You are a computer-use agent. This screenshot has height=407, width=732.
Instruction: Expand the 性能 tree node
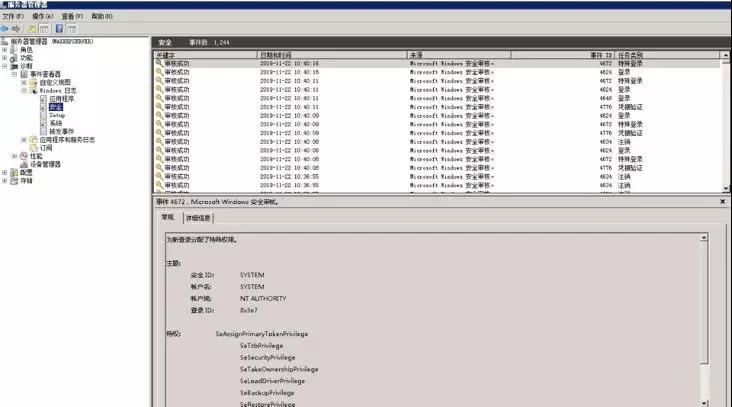14,156
